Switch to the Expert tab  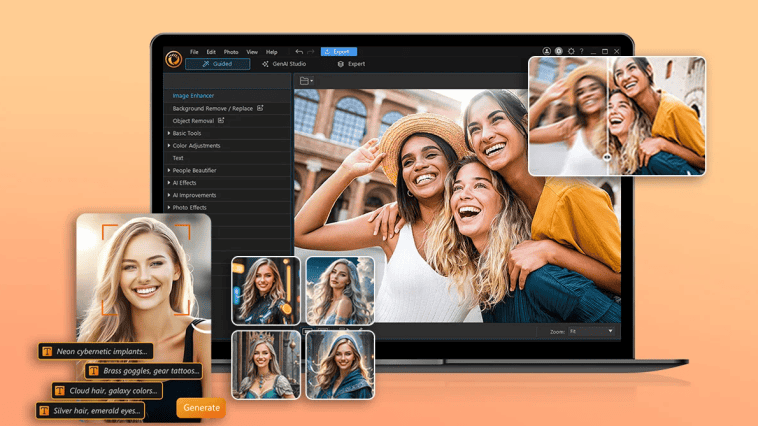point(351,64)
